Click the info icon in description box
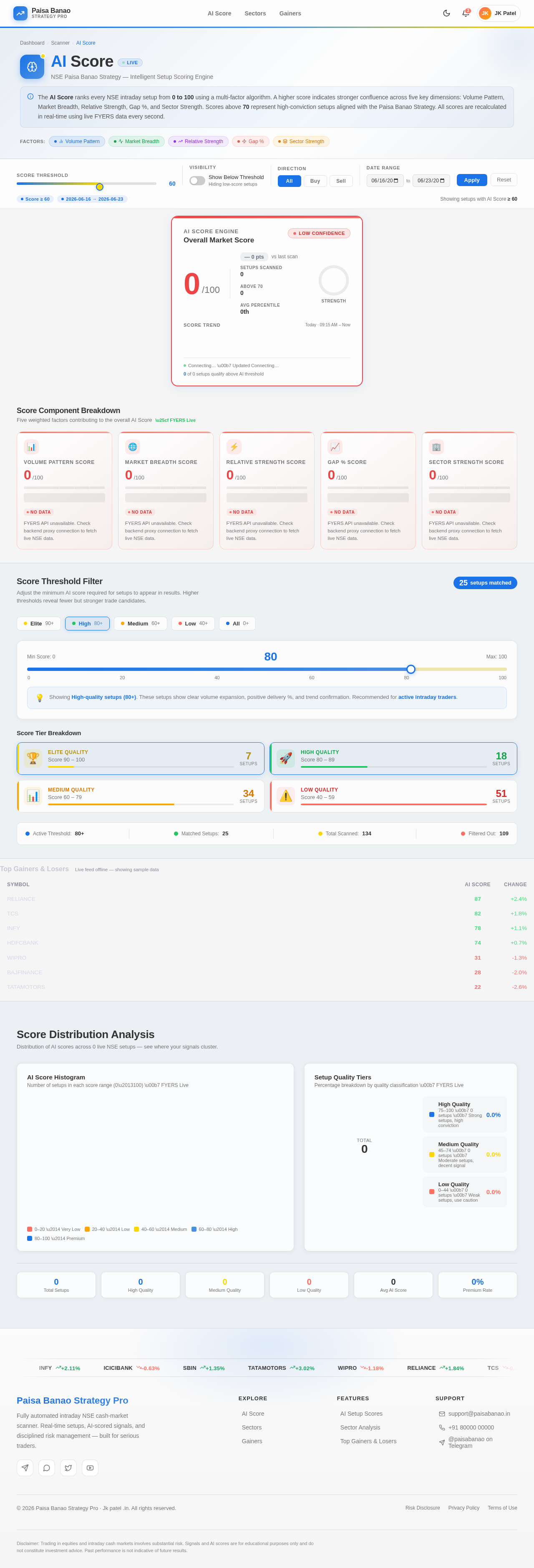 click(30, 96)
